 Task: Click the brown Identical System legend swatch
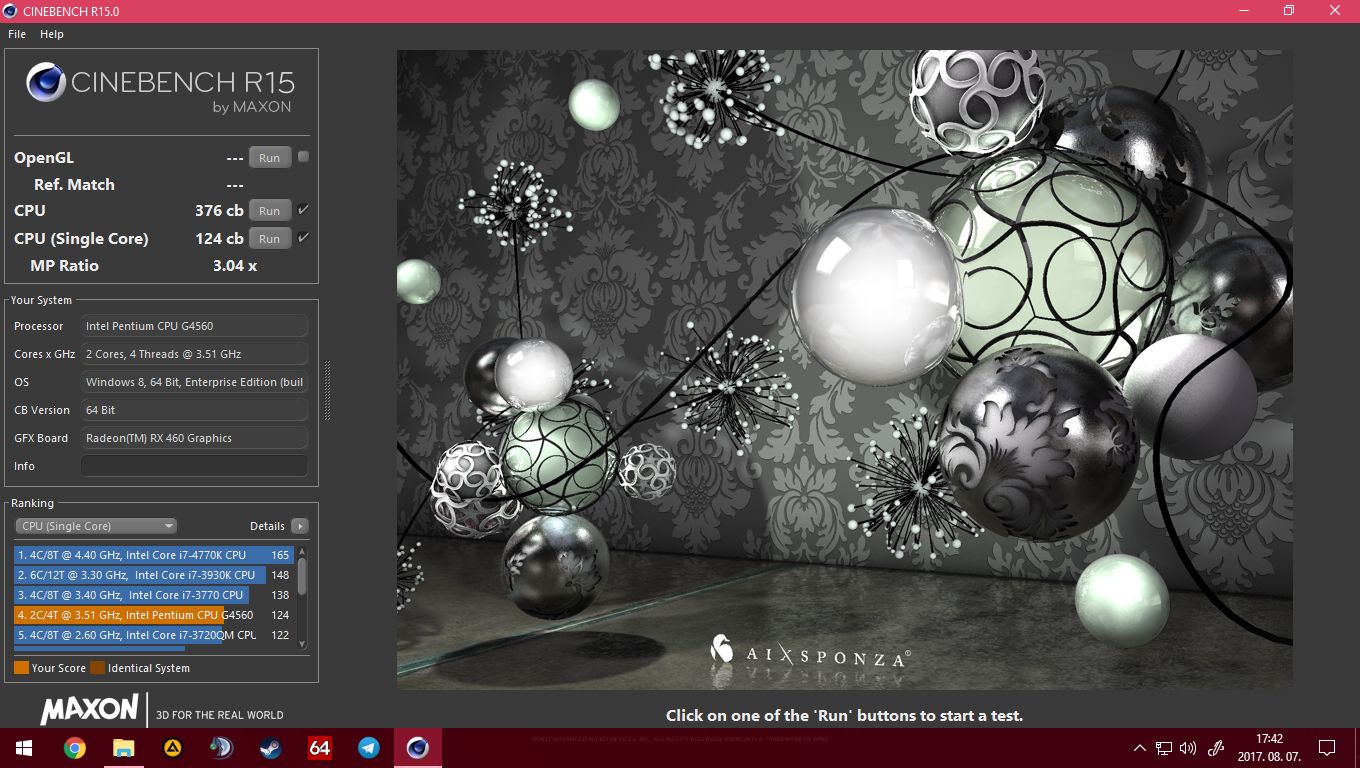[97, 668]
